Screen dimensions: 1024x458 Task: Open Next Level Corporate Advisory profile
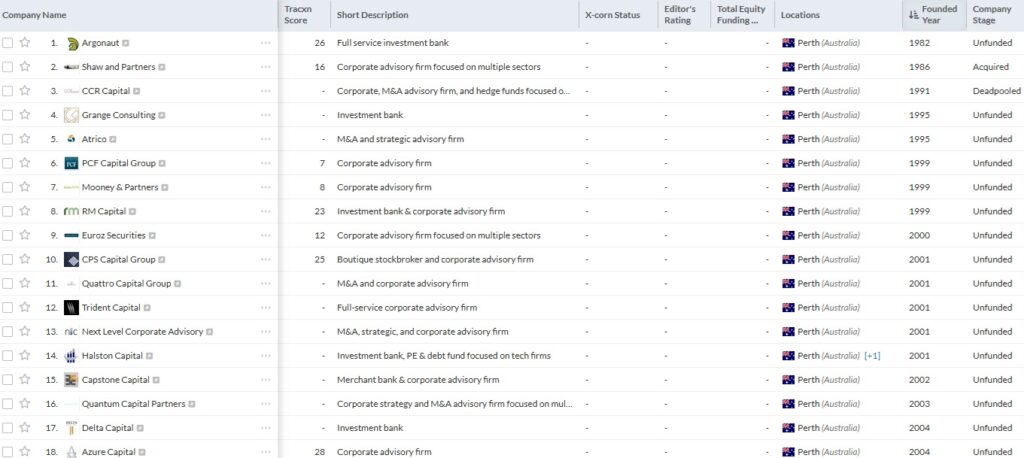[142, 332]
